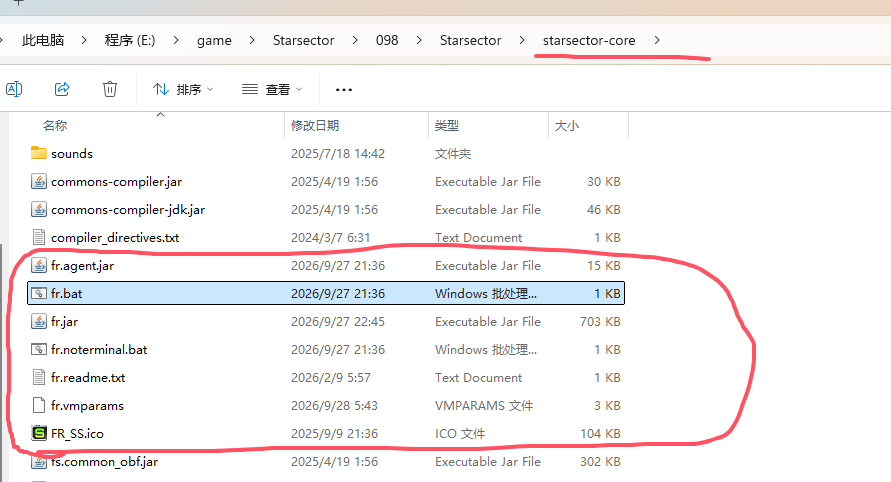Open the 查看 view dropdown

pyautogui.click(x=272, y=89)
